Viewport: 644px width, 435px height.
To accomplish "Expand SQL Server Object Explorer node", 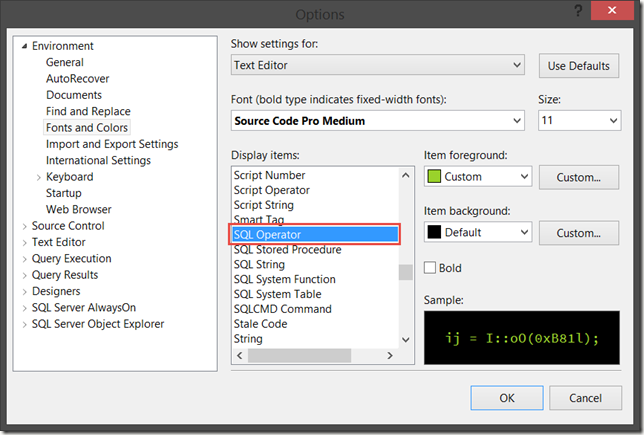I will (x=25, y=325).
